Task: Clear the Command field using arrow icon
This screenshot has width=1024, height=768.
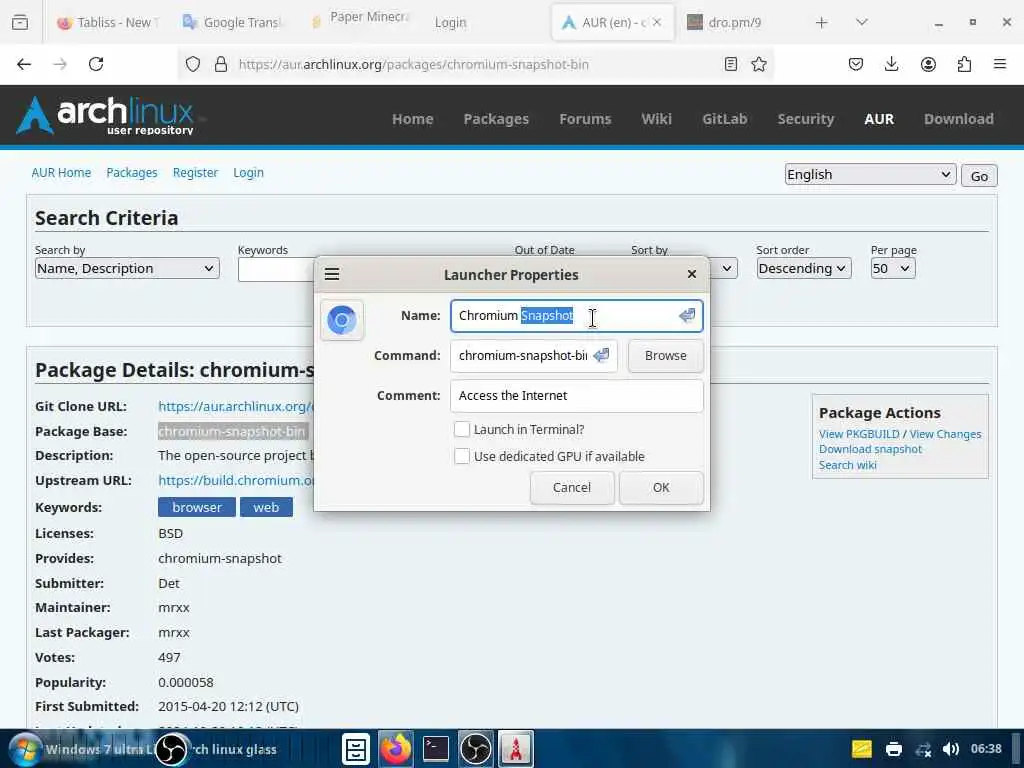Action: coord(601,355)
